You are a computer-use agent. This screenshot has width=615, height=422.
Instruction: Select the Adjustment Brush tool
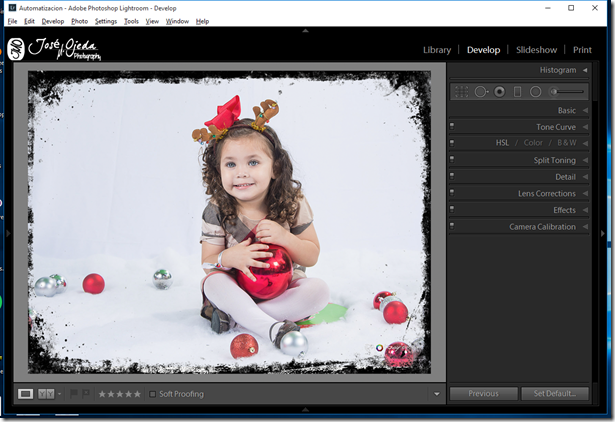click(567, 92)
